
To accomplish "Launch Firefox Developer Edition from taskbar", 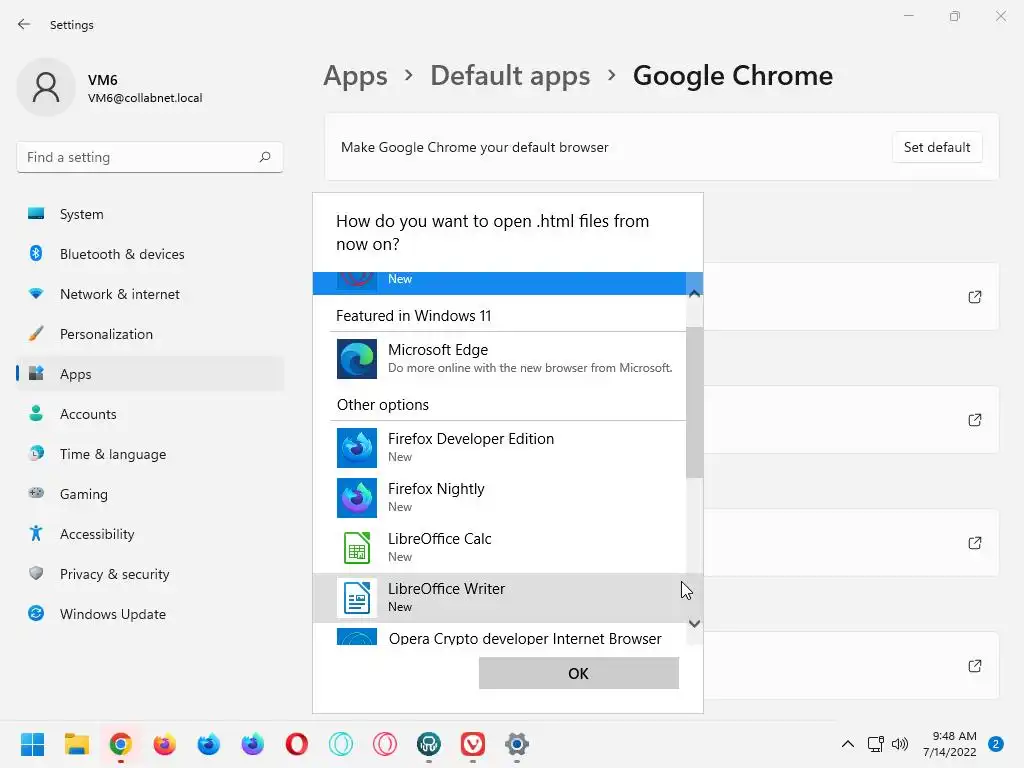I will coord(208,744).
